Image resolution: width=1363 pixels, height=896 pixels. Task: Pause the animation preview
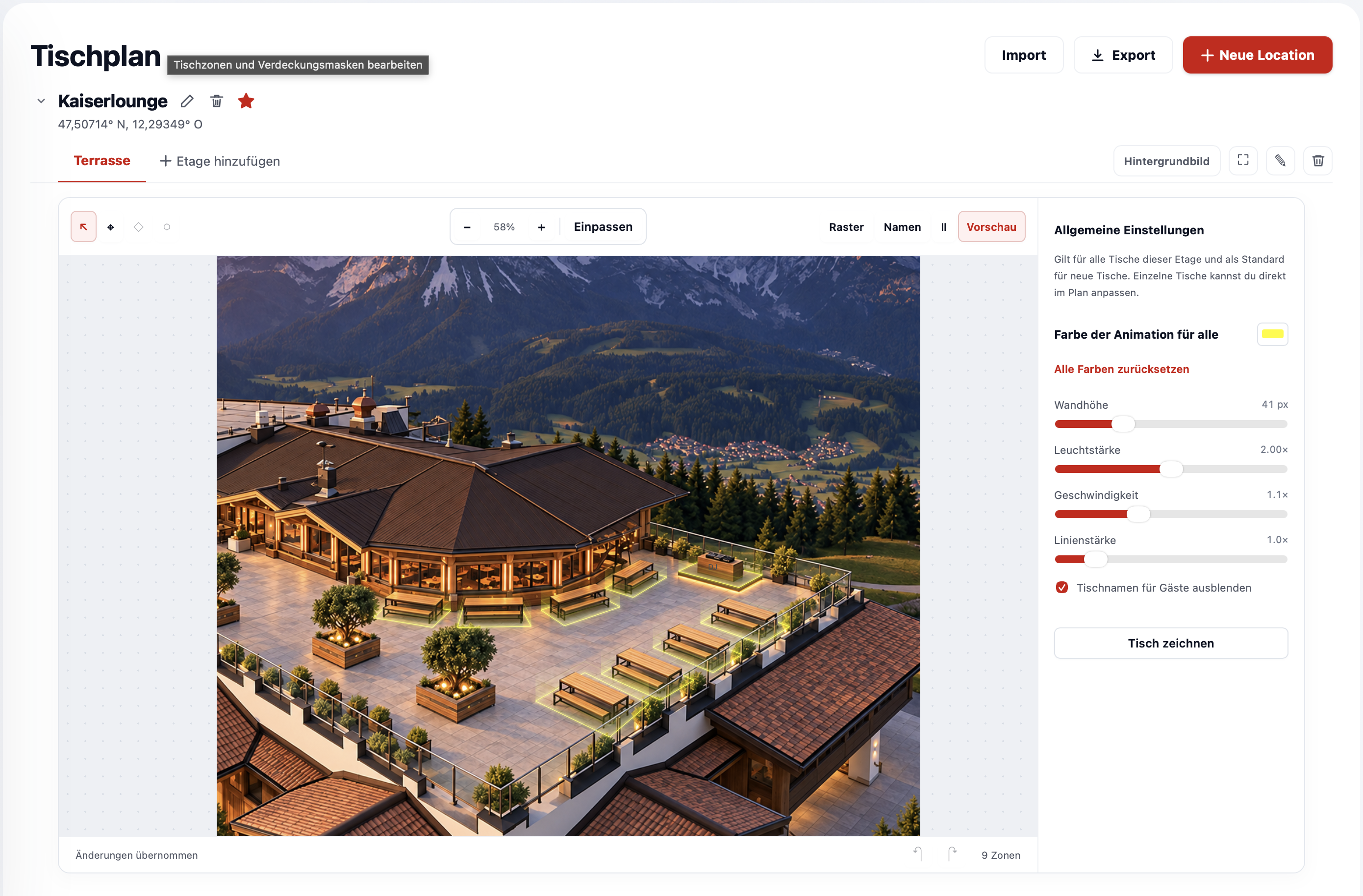(944, 227)
